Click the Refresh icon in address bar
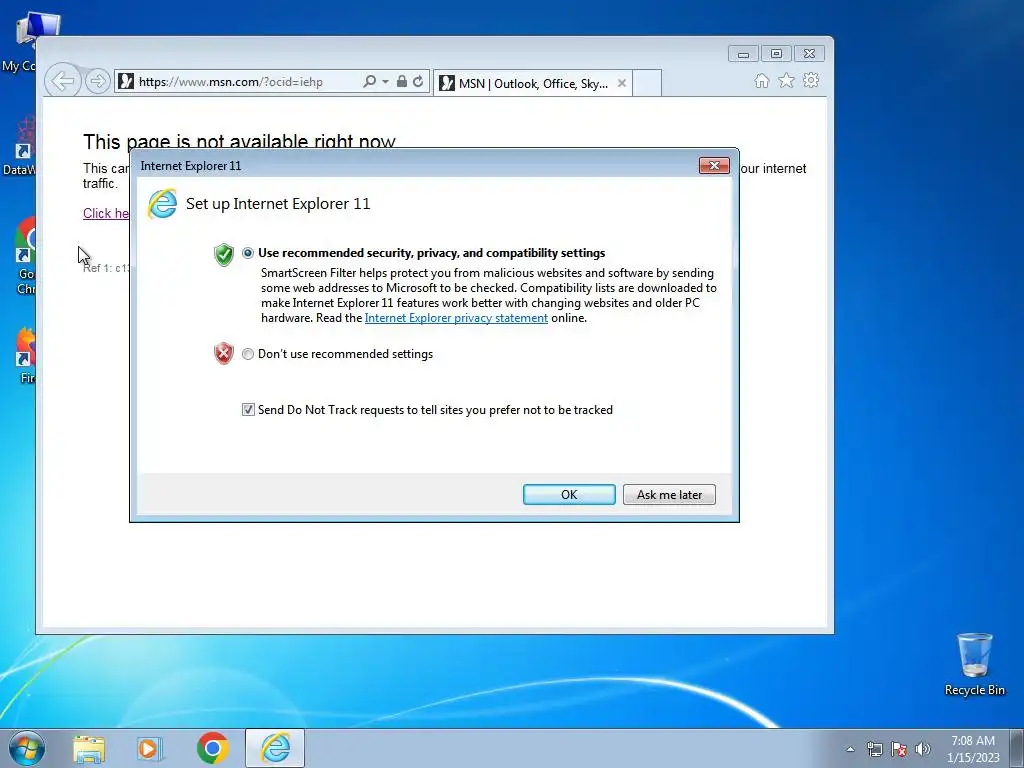This screenshot has height=768, width=1024. click(419, 82)
